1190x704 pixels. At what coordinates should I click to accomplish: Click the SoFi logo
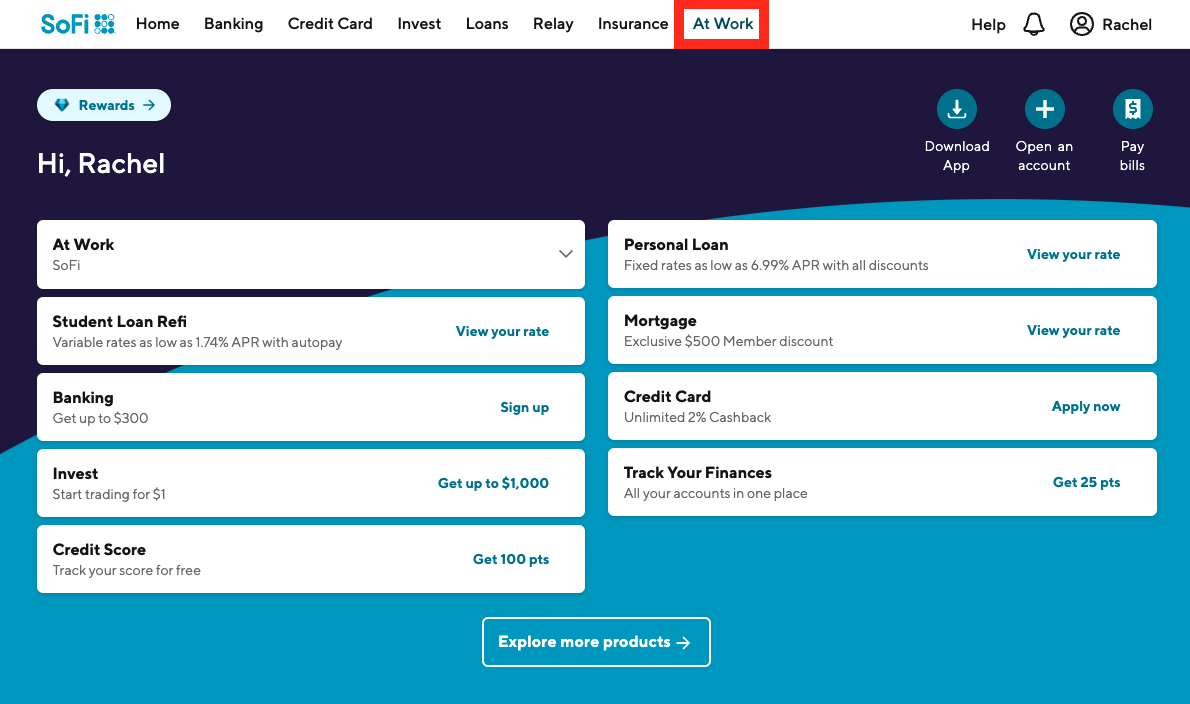(x=77, y=24)
